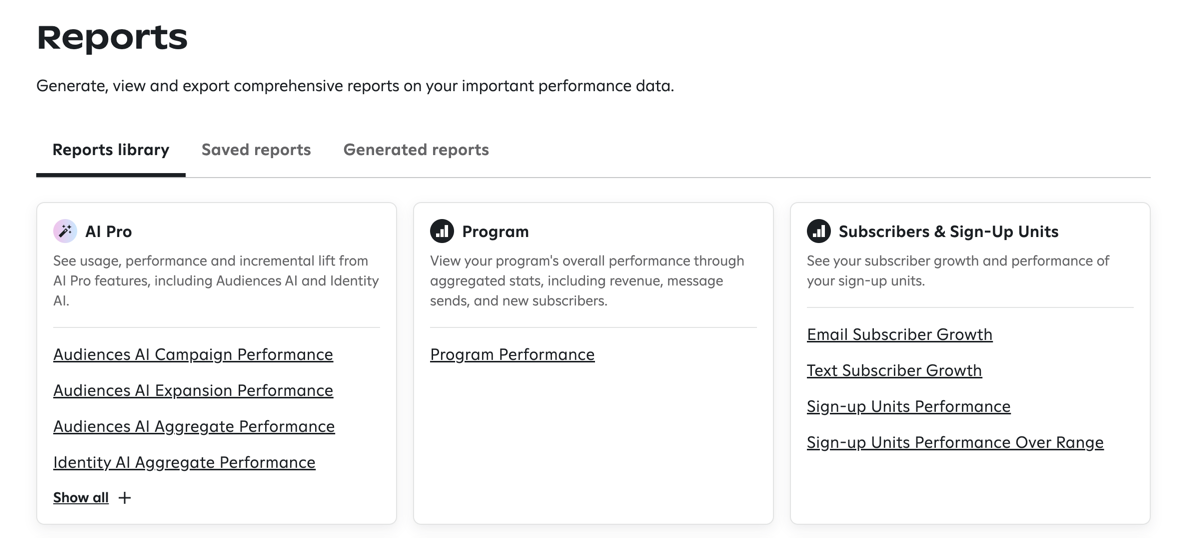
Task: Open the Sign-up Units Performance report
Action: (x=908, y=406)
